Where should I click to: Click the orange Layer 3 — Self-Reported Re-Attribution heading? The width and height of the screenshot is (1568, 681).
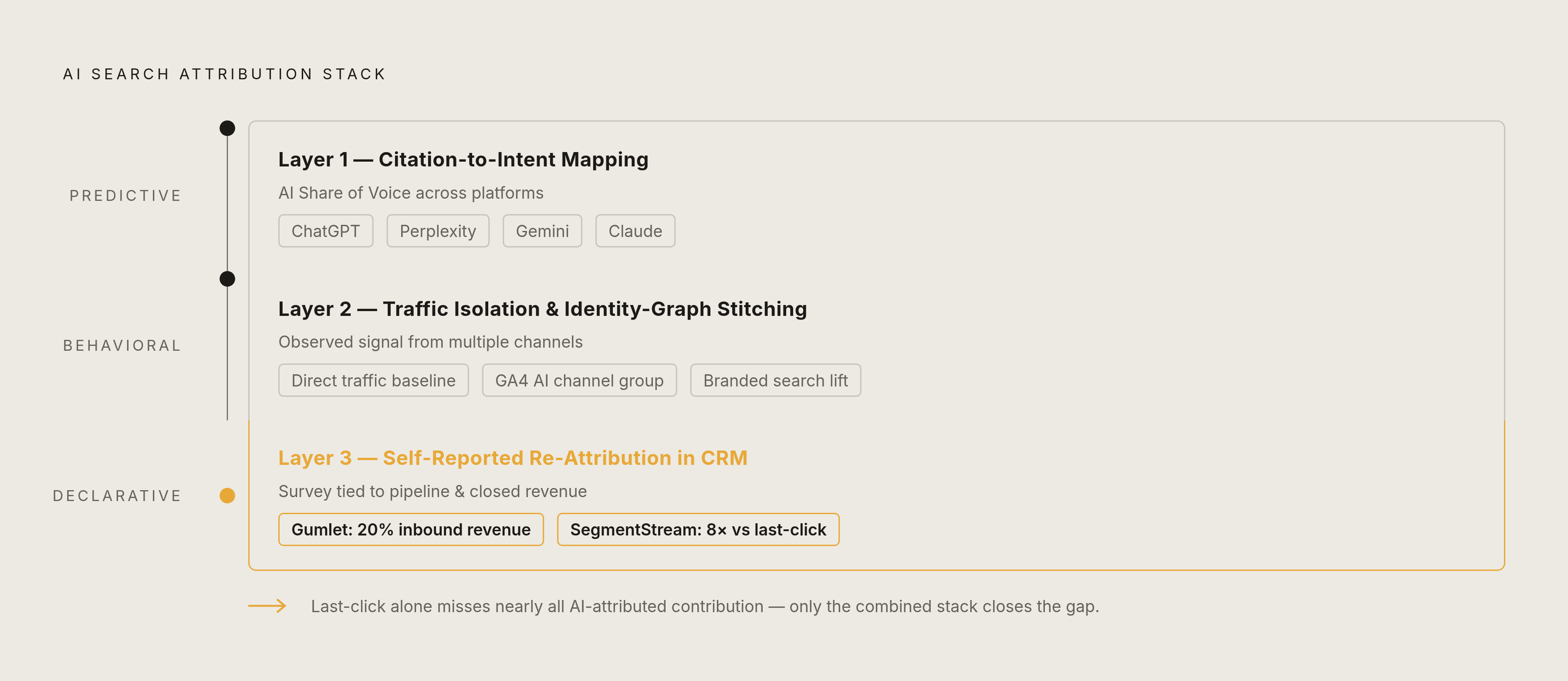513,458
